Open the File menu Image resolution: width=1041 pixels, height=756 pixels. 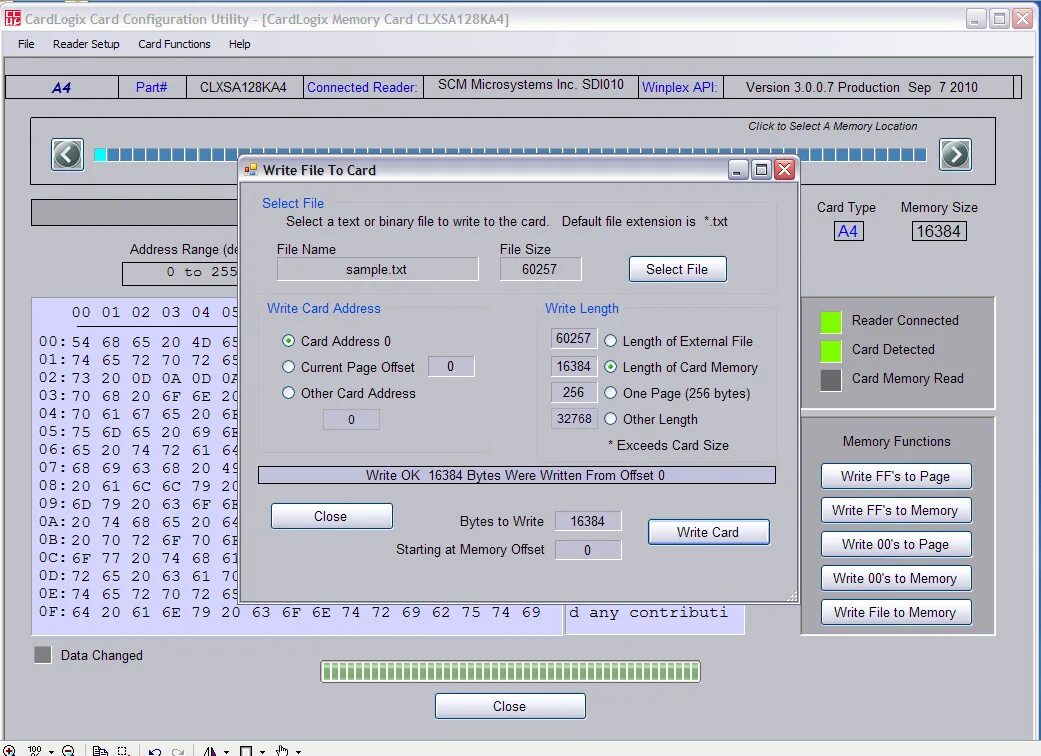click(x=26, y=44)
